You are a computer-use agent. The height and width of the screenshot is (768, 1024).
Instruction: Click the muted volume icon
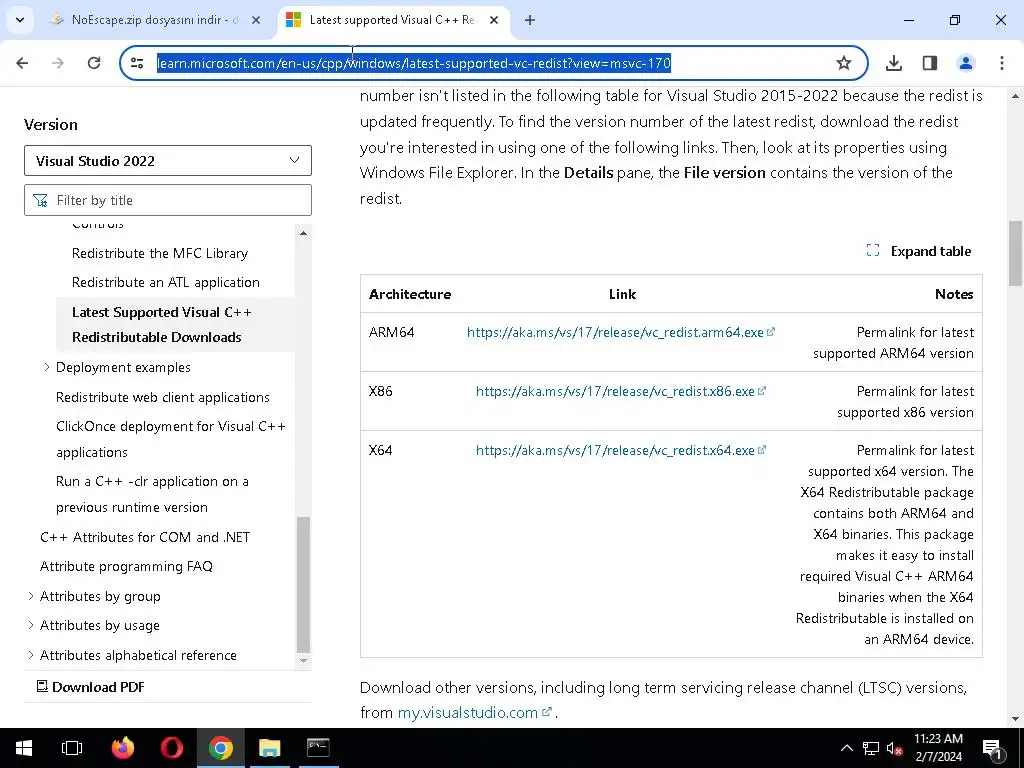[895, 748]
